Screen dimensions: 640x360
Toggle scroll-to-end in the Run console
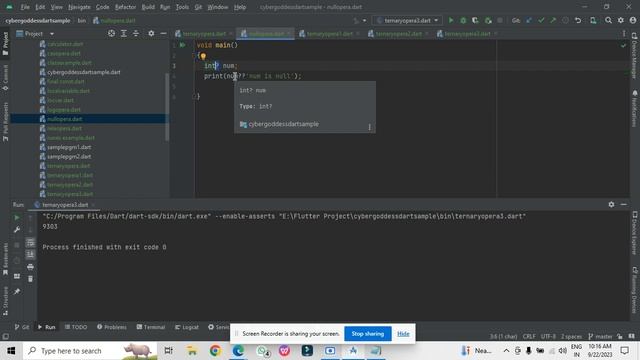(30, 255)
